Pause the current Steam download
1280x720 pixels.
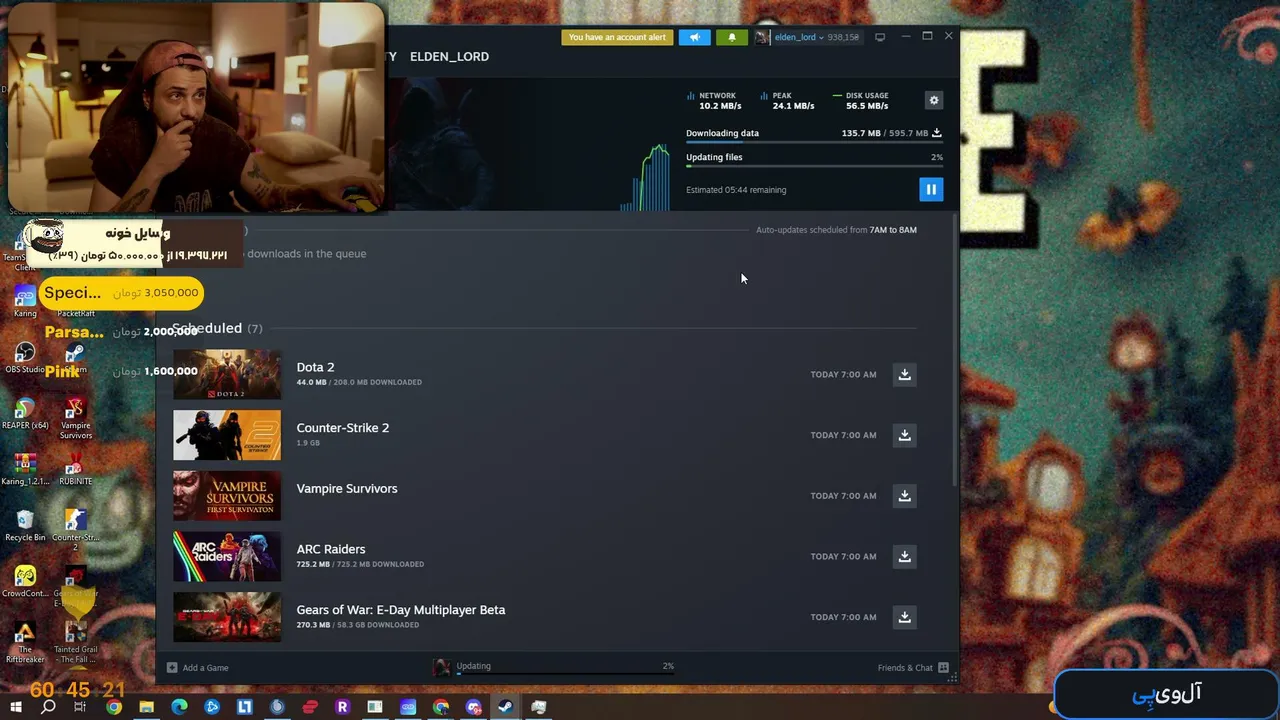click(x=931, y=189)
